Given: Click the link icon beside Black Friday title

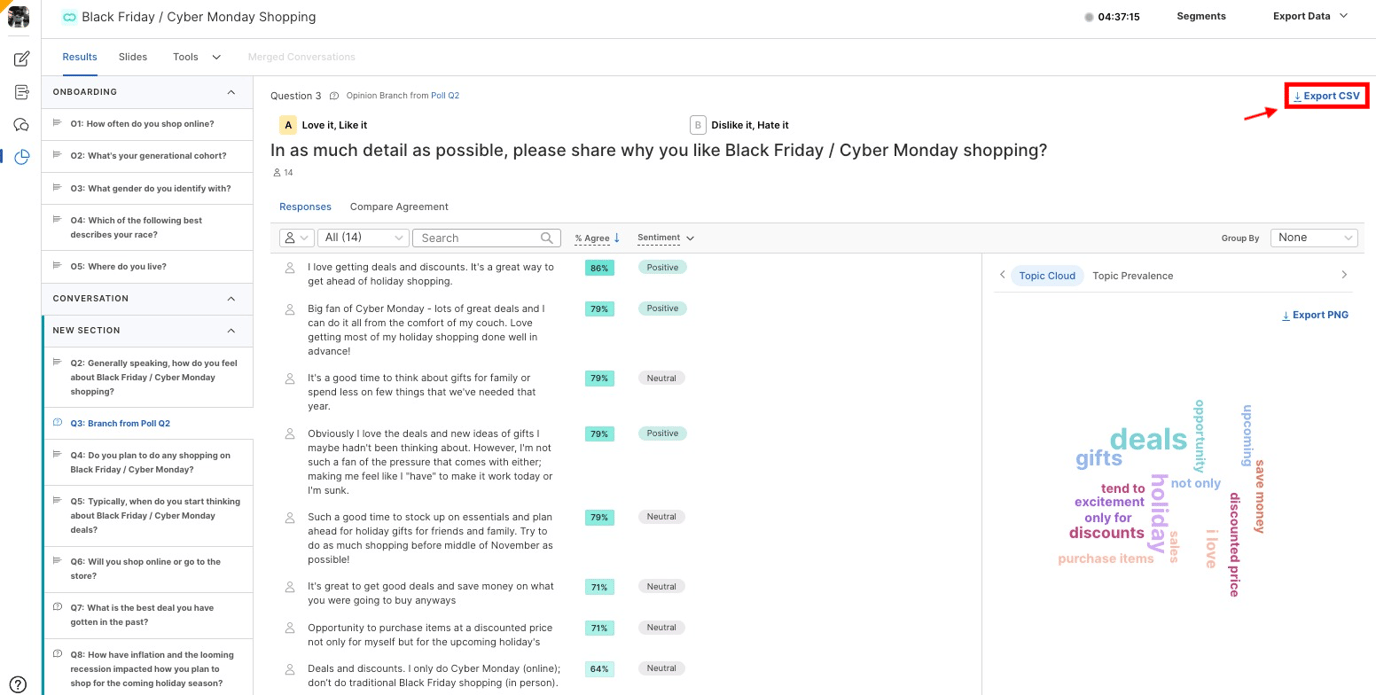Looking at the screenshot, I should pos(67,16).
